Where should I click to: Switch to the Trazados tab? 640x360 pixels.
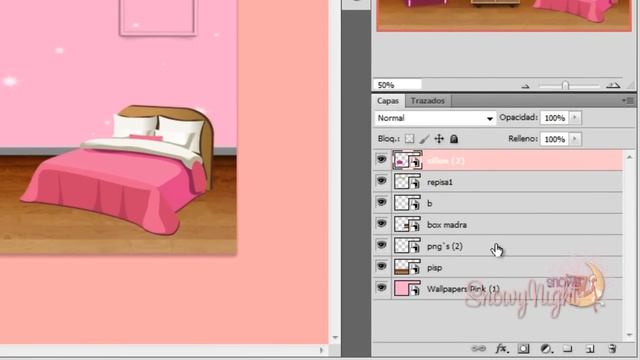[x=428, y=100]
